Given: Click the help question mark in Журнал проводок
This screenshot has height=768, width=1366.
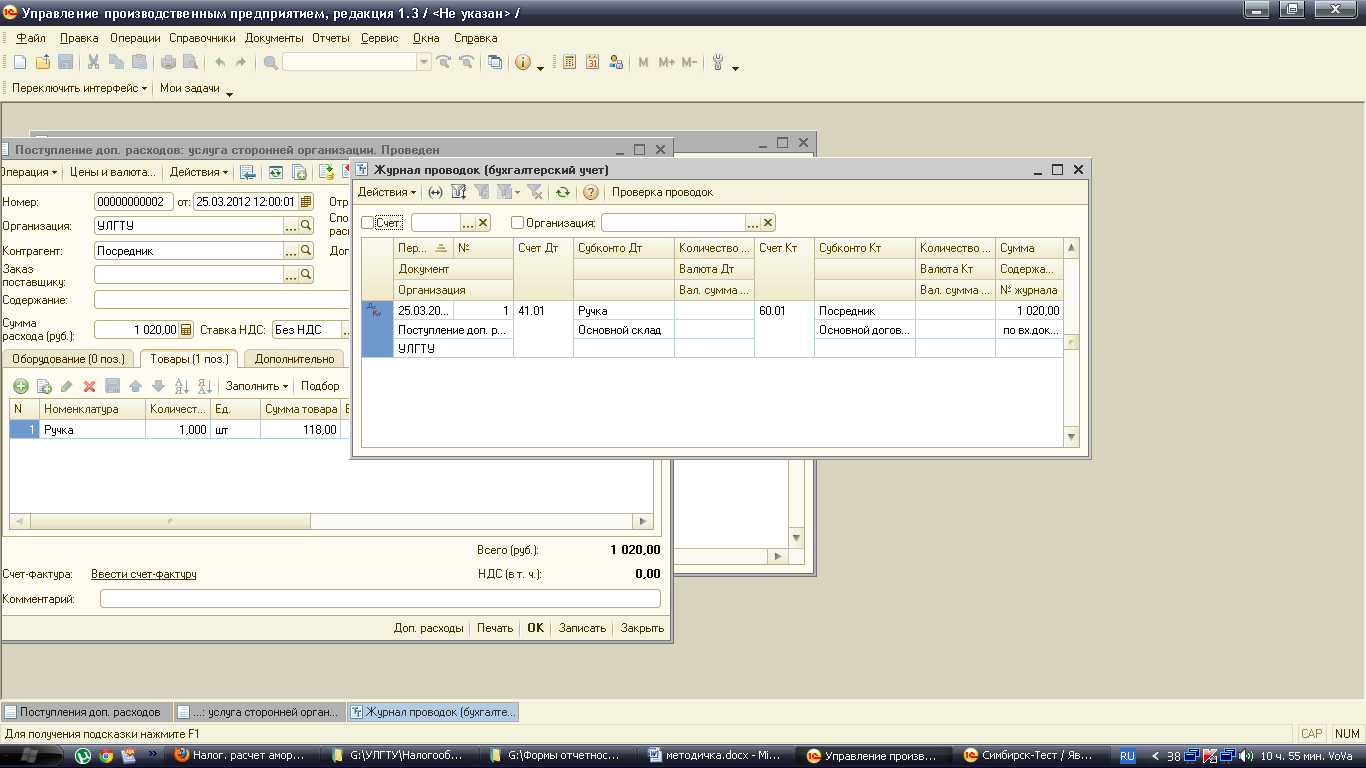Looking at the screenshot, I should 591,192.
